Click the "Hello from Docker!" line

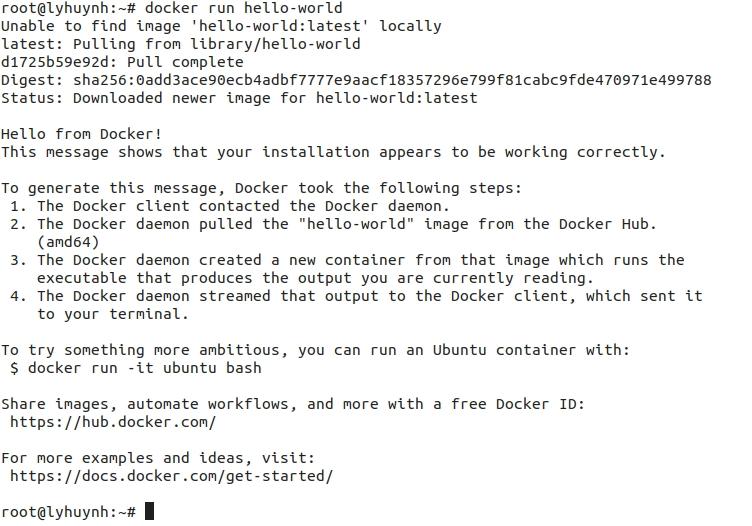[81, 134]
